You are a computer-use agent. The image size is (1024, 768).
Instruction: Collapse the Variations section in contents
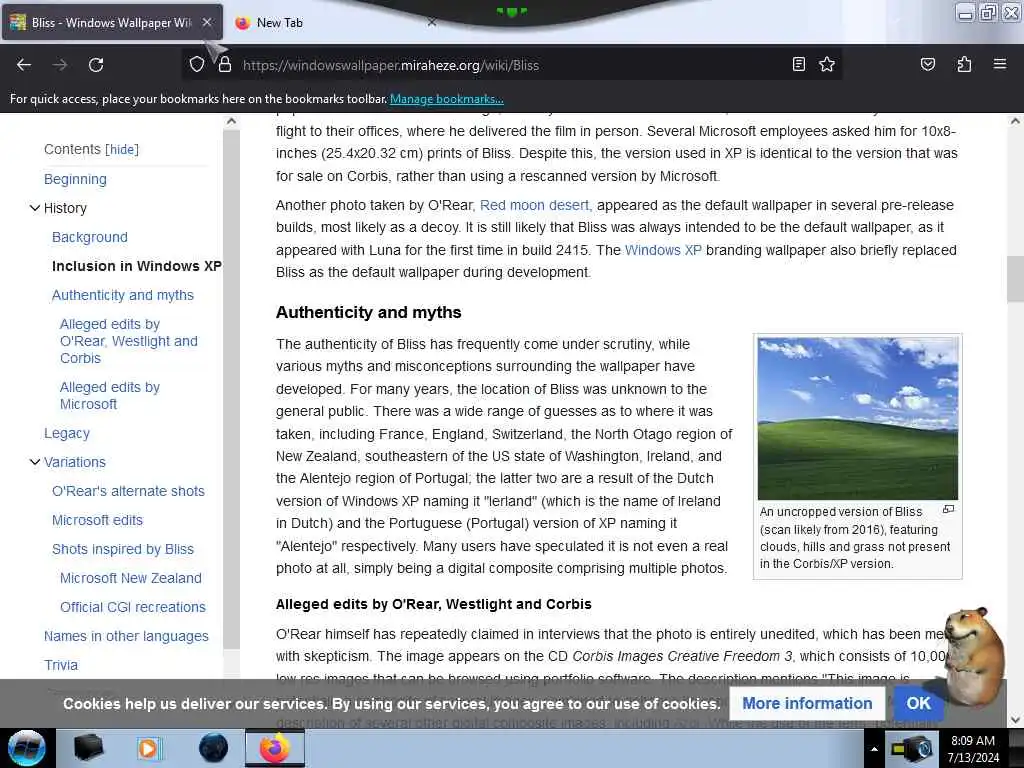click(x=35, y=462)
